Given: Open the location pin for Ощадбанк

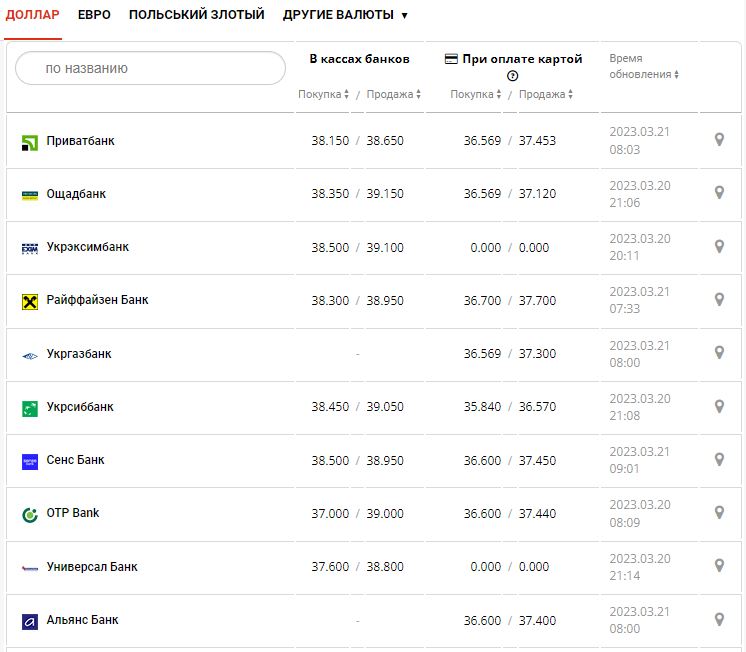Looking at the screenshot, I should click(x=718, y=193).
